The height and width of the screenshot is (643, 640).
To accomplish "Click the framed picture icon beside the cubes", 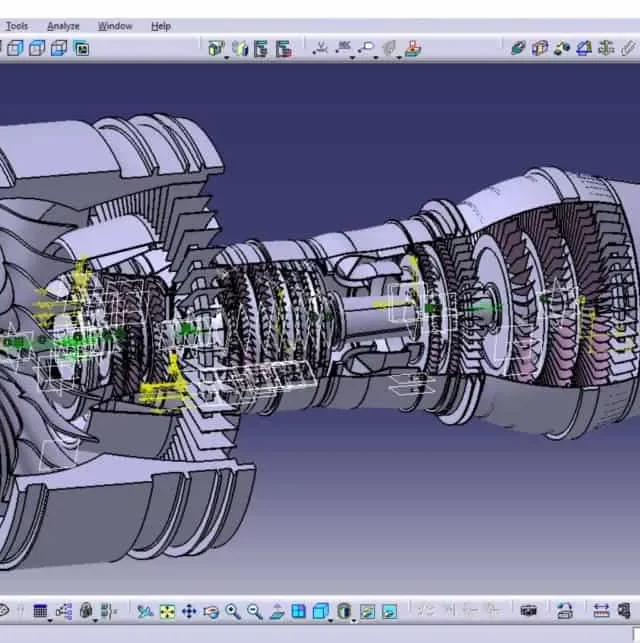I will tap(81, 48).
